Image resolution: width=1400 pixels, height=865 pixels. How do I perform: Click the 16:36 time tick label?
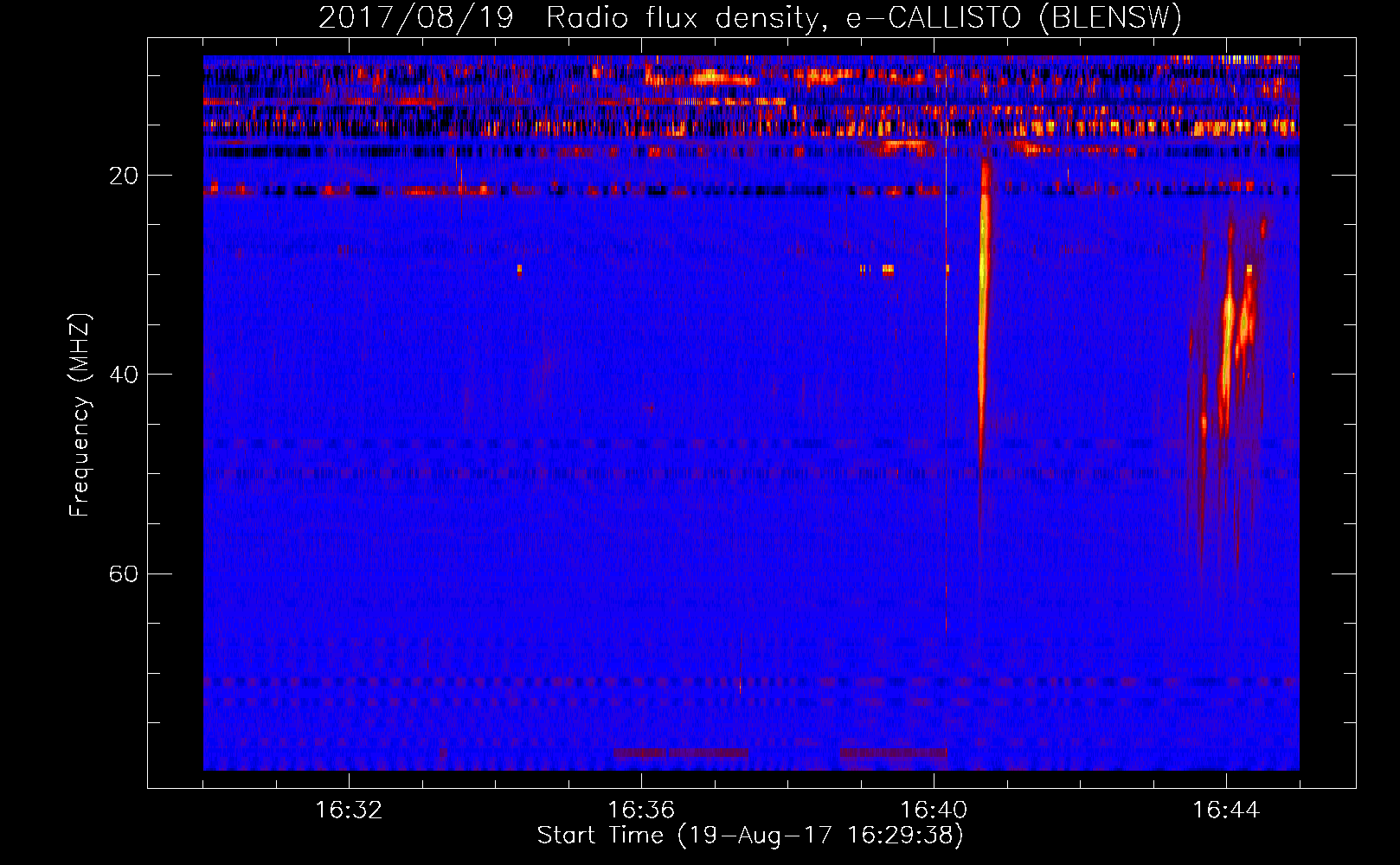click(x=641, y=811)
